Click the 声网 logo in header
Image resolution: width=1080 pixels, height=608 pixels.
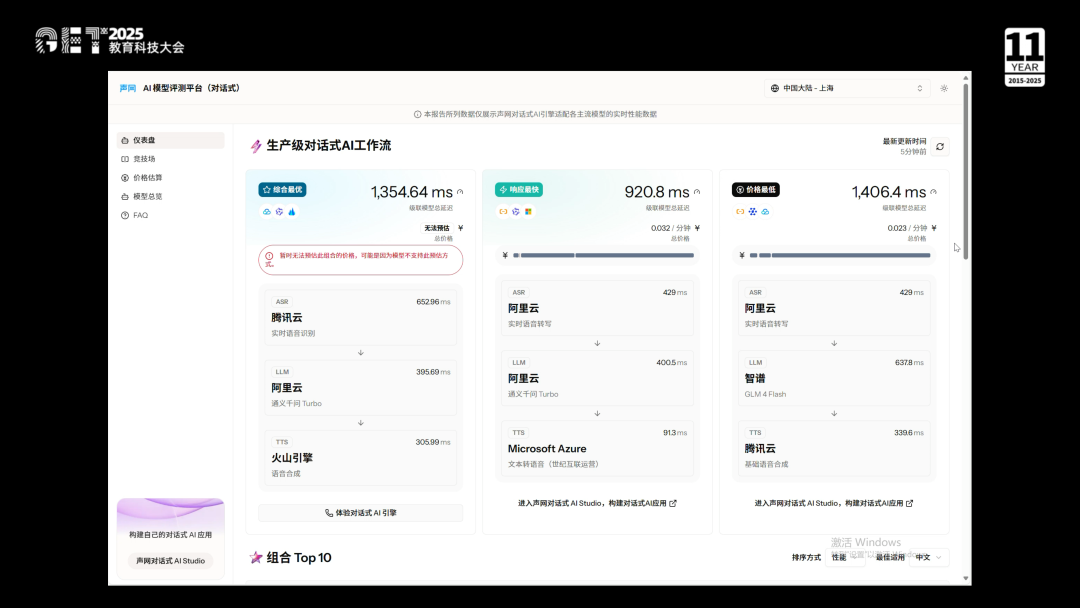pyautogui.click(x=127, y=88)
